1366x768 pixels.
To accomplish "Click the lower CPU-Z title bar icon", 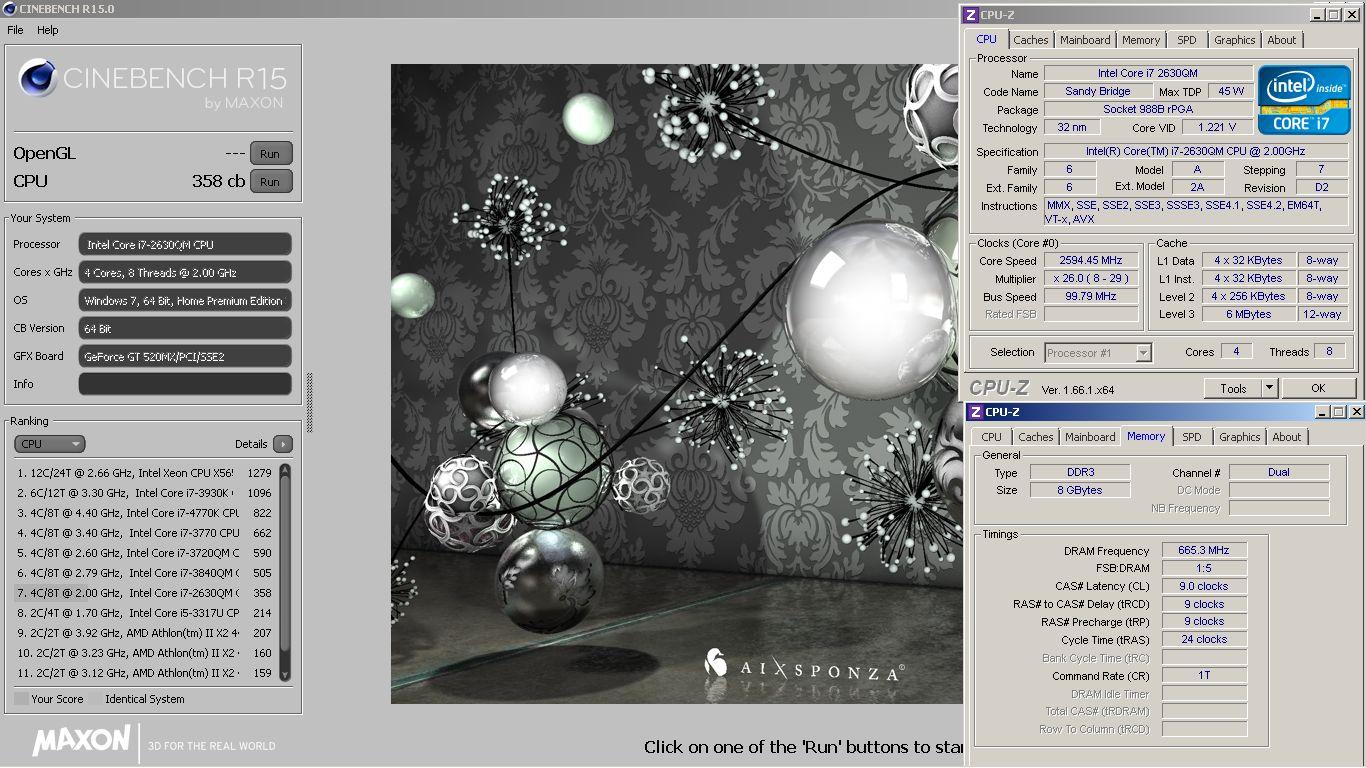I will 975,412.
